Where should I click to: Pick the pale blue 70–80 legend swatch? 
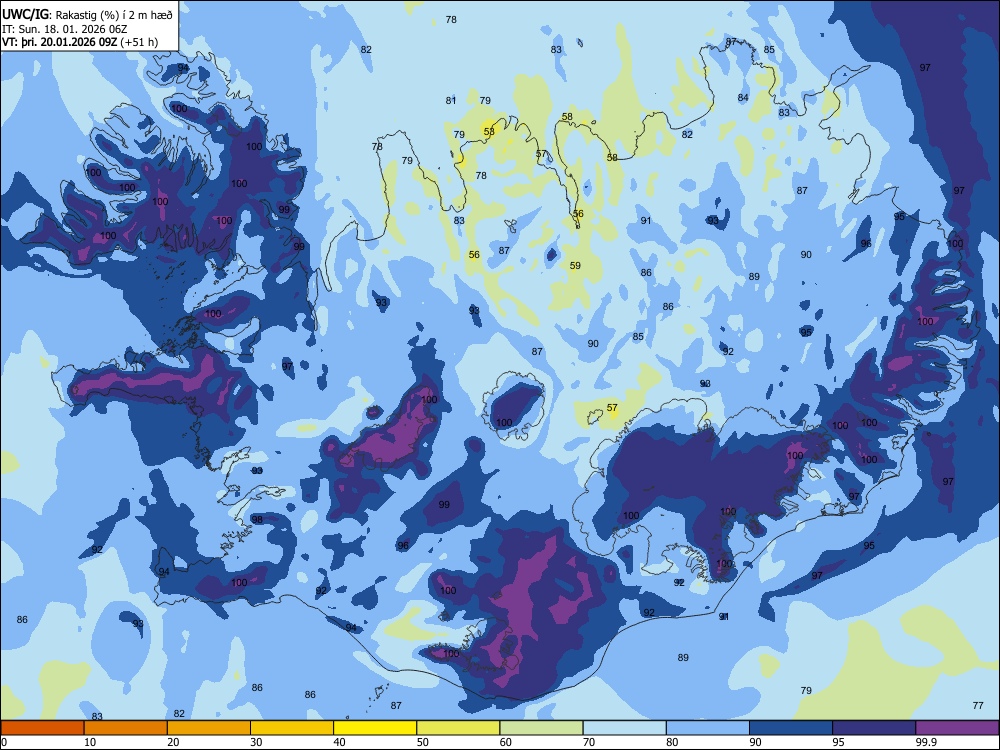click(624, 728)
